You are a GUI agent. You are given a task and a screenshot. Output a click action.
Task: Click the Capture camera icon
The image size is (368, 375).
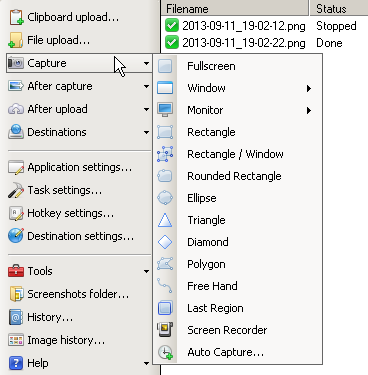click(x=16, y=63)
